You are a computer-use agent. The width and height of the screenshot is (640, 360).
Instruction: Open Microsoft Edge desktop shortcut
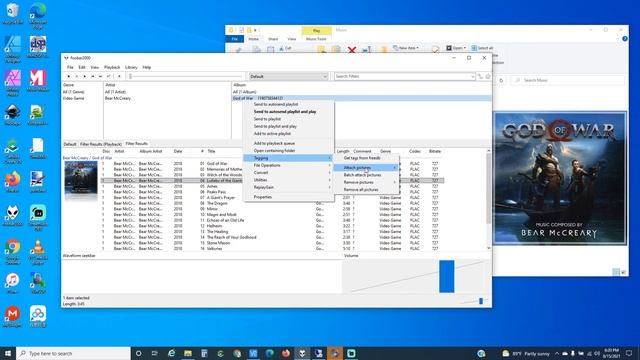point(38,15)
